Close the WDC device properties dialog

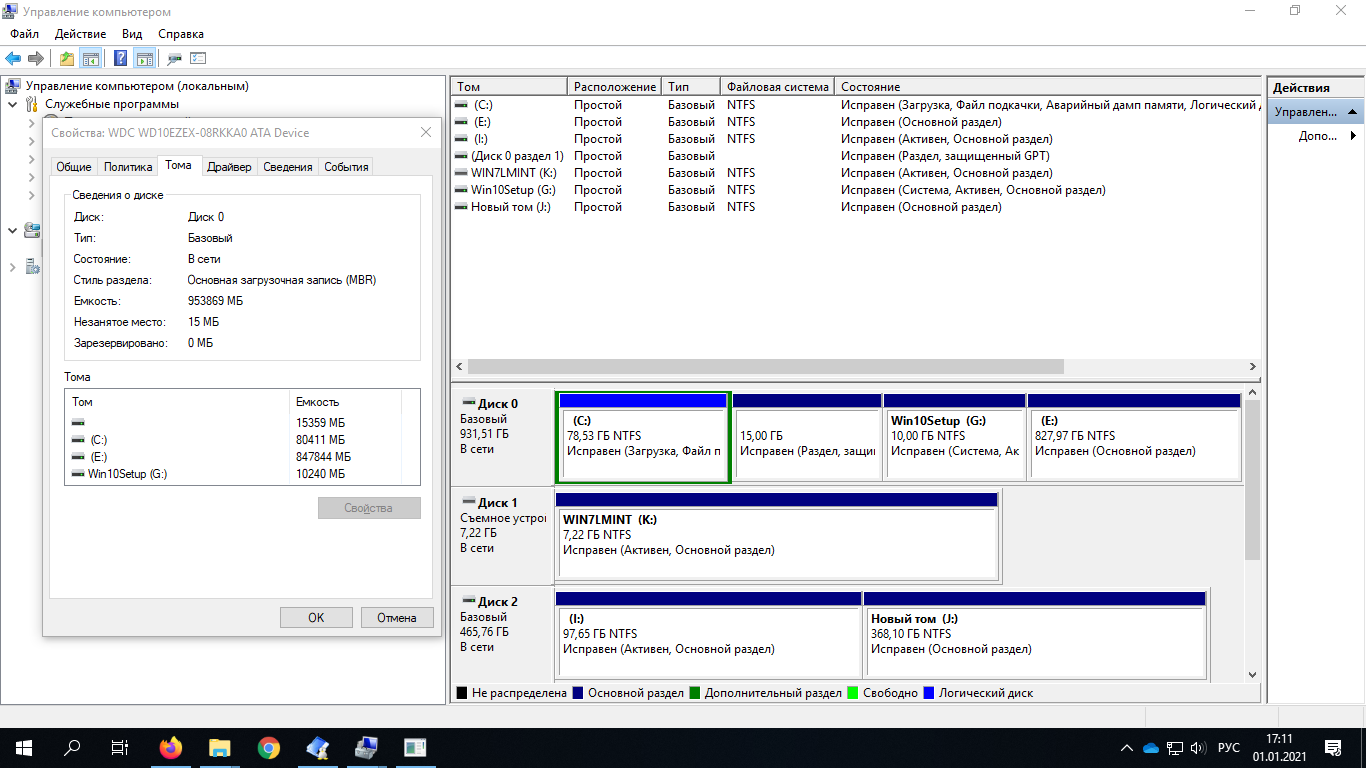click(x=426, y=132)
